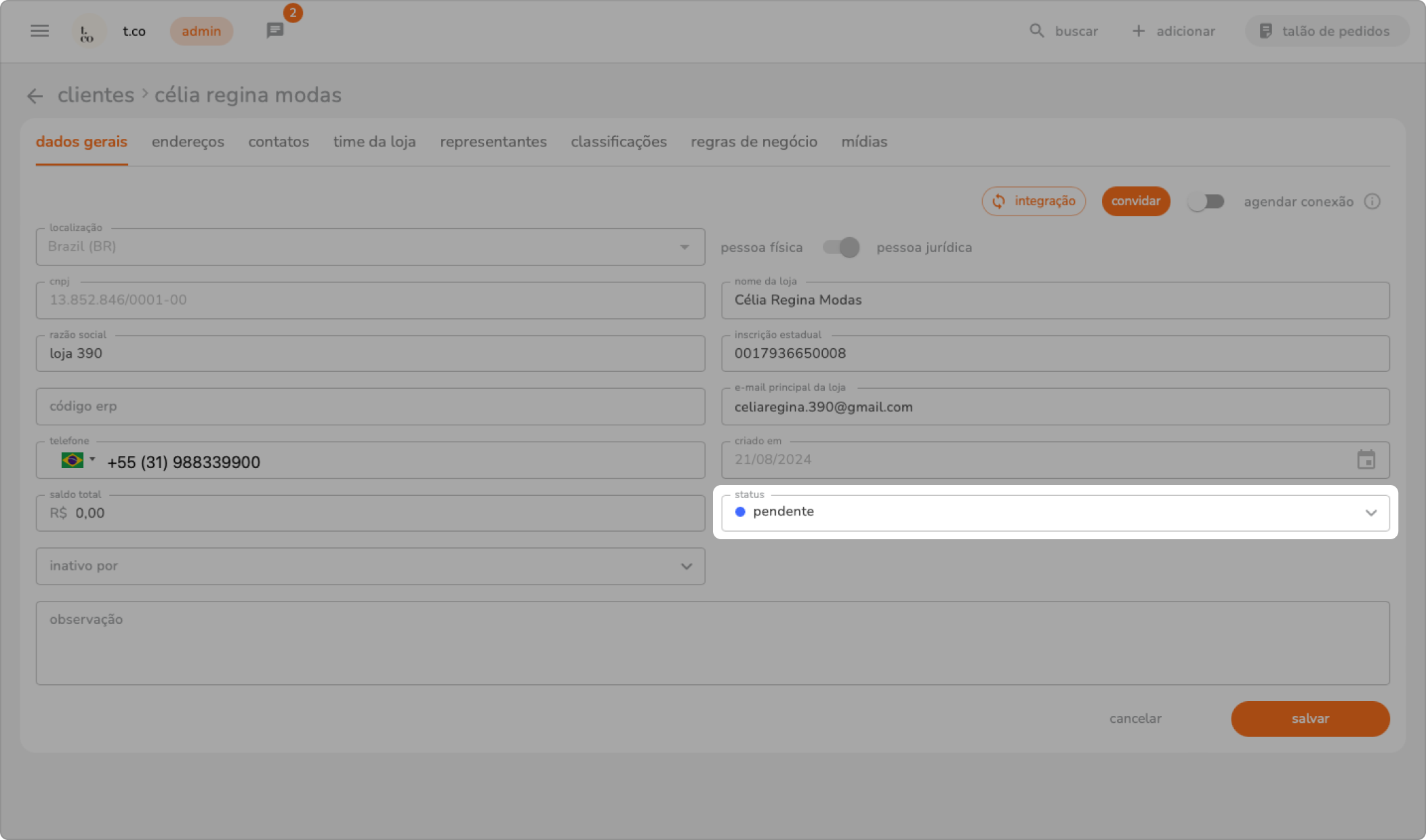Screen dimensions: 1426x840
Task: Expand the inativo por dropdown
Action: click(686, 566)
